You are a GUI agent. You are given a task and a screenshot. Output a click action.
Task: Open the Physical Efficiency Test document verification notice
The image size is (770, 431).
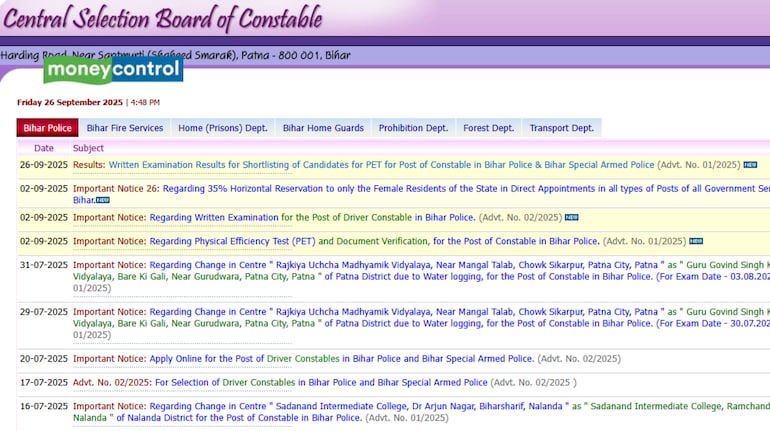coord(374,241)
